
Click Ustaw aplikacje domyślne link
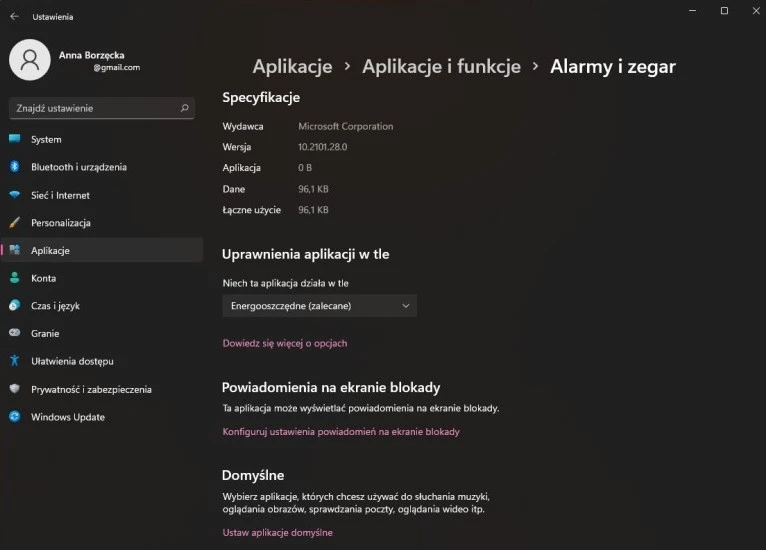tap(277, 532)
